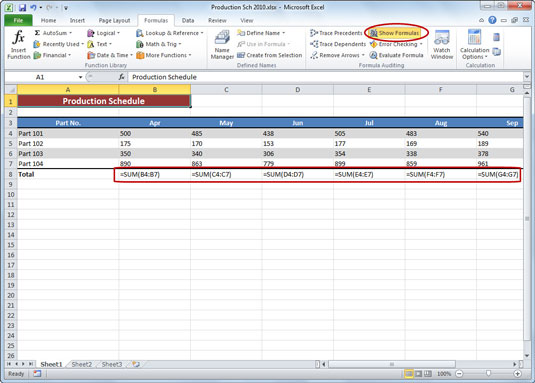The height and width of the screenshot is (383, 535).
Task: Switch to the Insert tab
Action: [77, 20]
